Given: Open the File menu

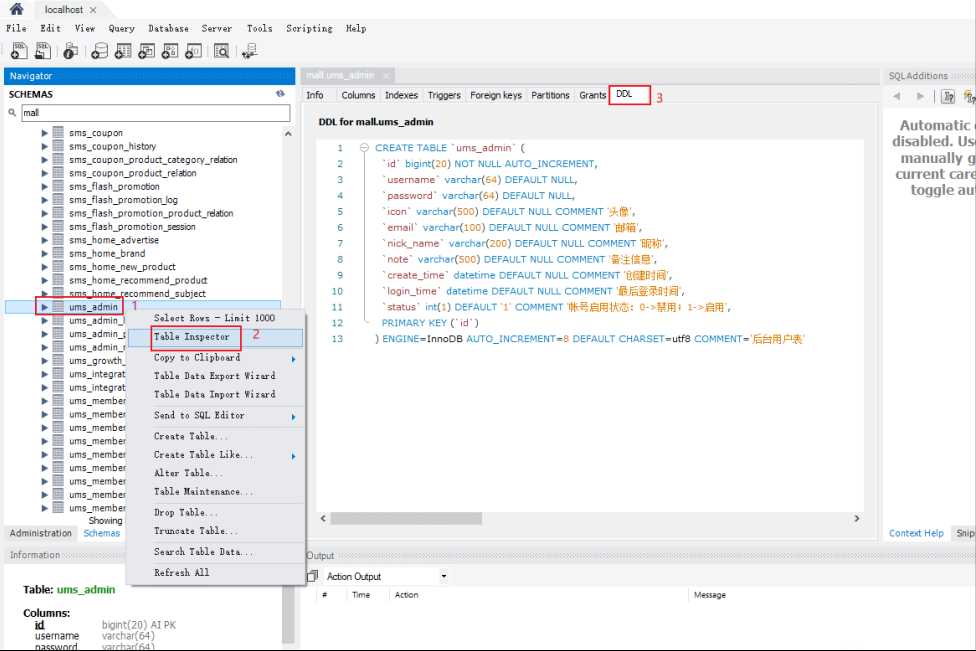Looking at the screenshot, I should coord(16,28).
